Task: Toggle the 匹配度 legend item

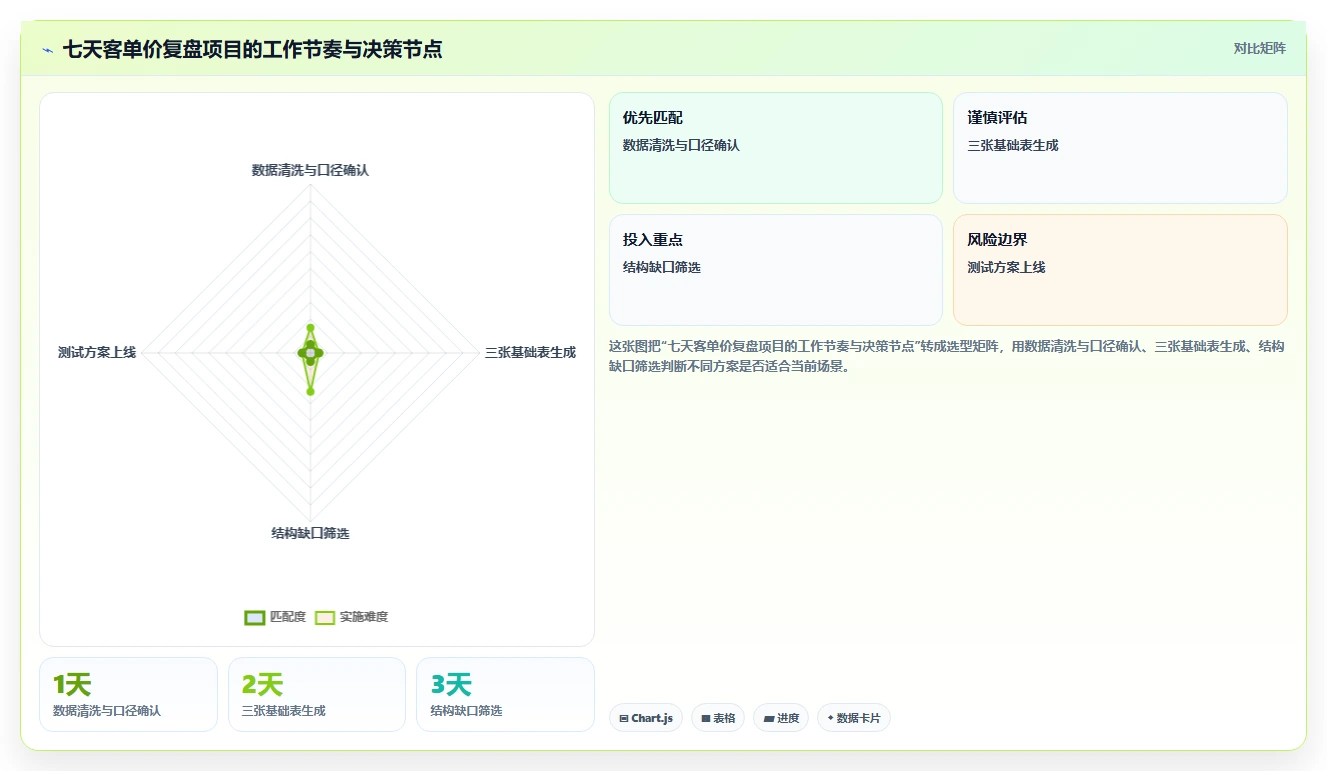Action: pos(275,617)
